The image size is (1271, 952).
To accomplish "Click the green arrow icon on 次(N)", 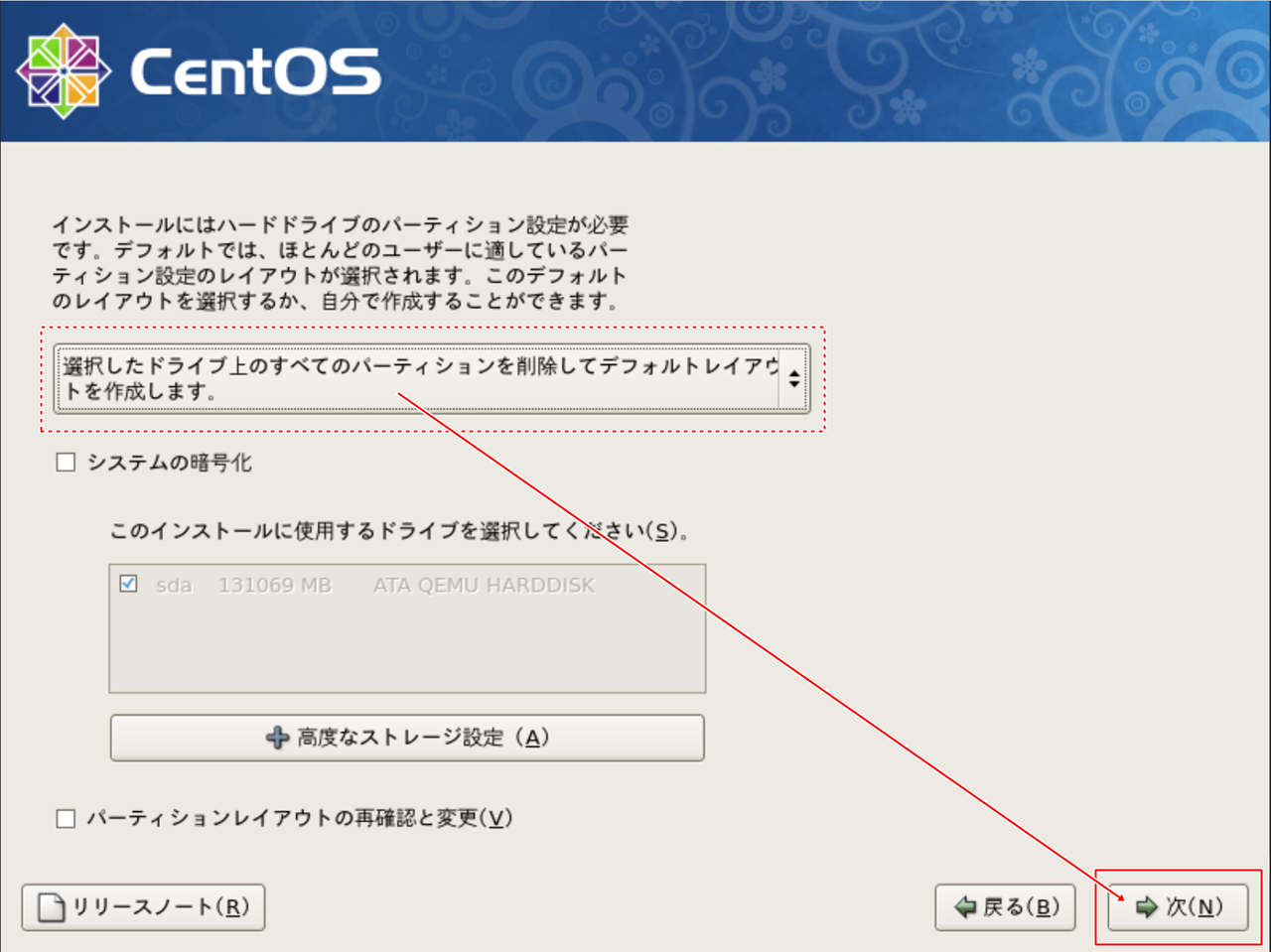I will (1146, 906).
